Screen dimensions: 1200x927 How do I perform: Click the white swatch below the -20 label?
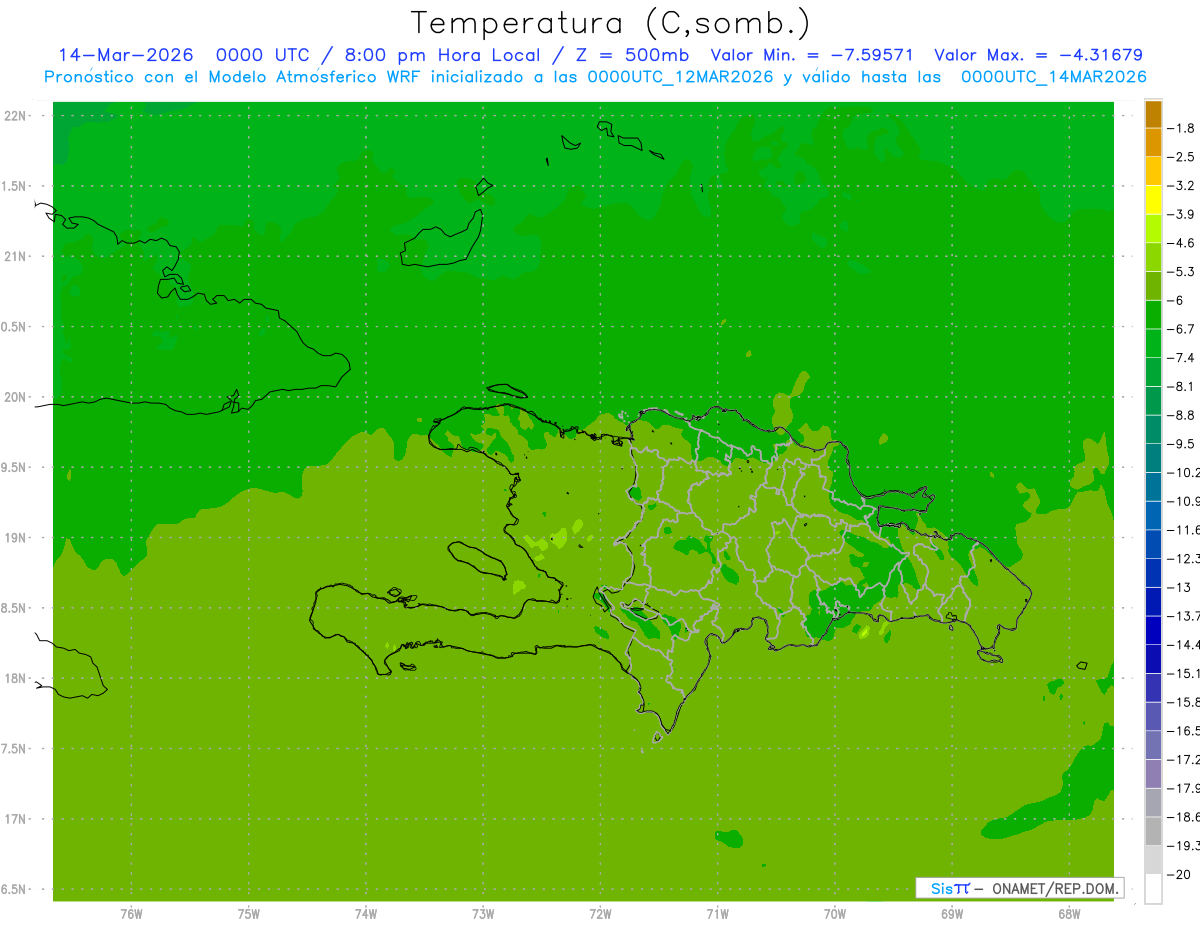(x=1153, y=888)
